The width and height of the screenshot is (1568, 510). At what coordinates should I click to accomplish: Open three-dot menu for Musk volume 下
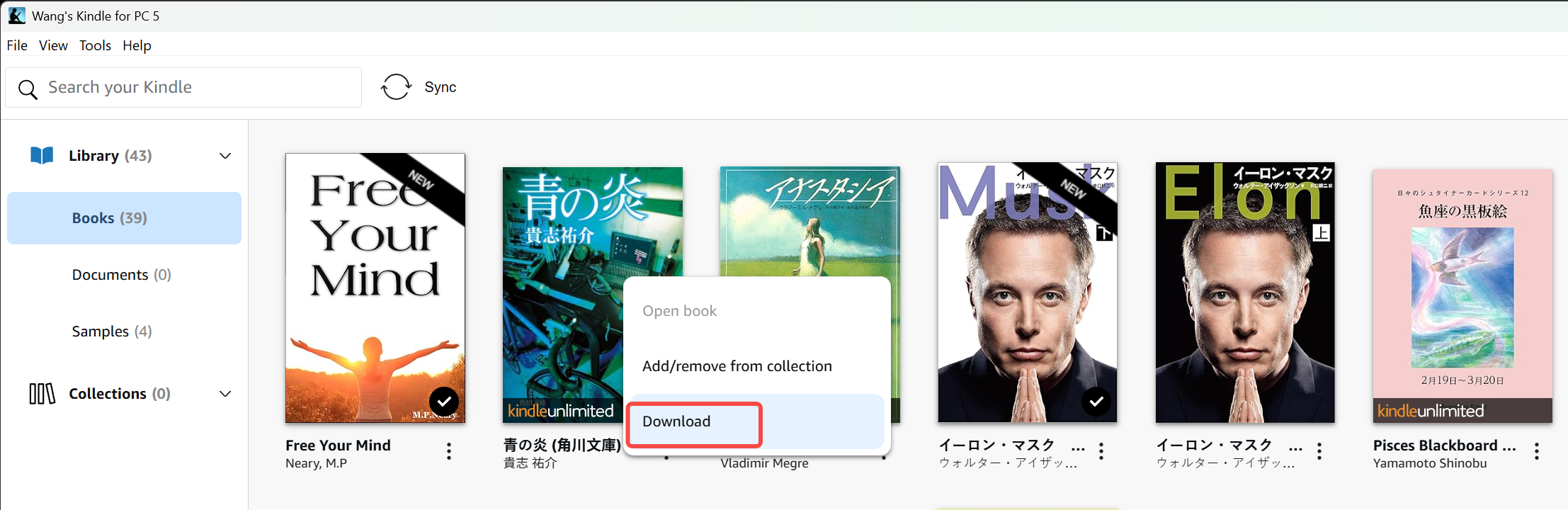click(x=1101, y=452)
